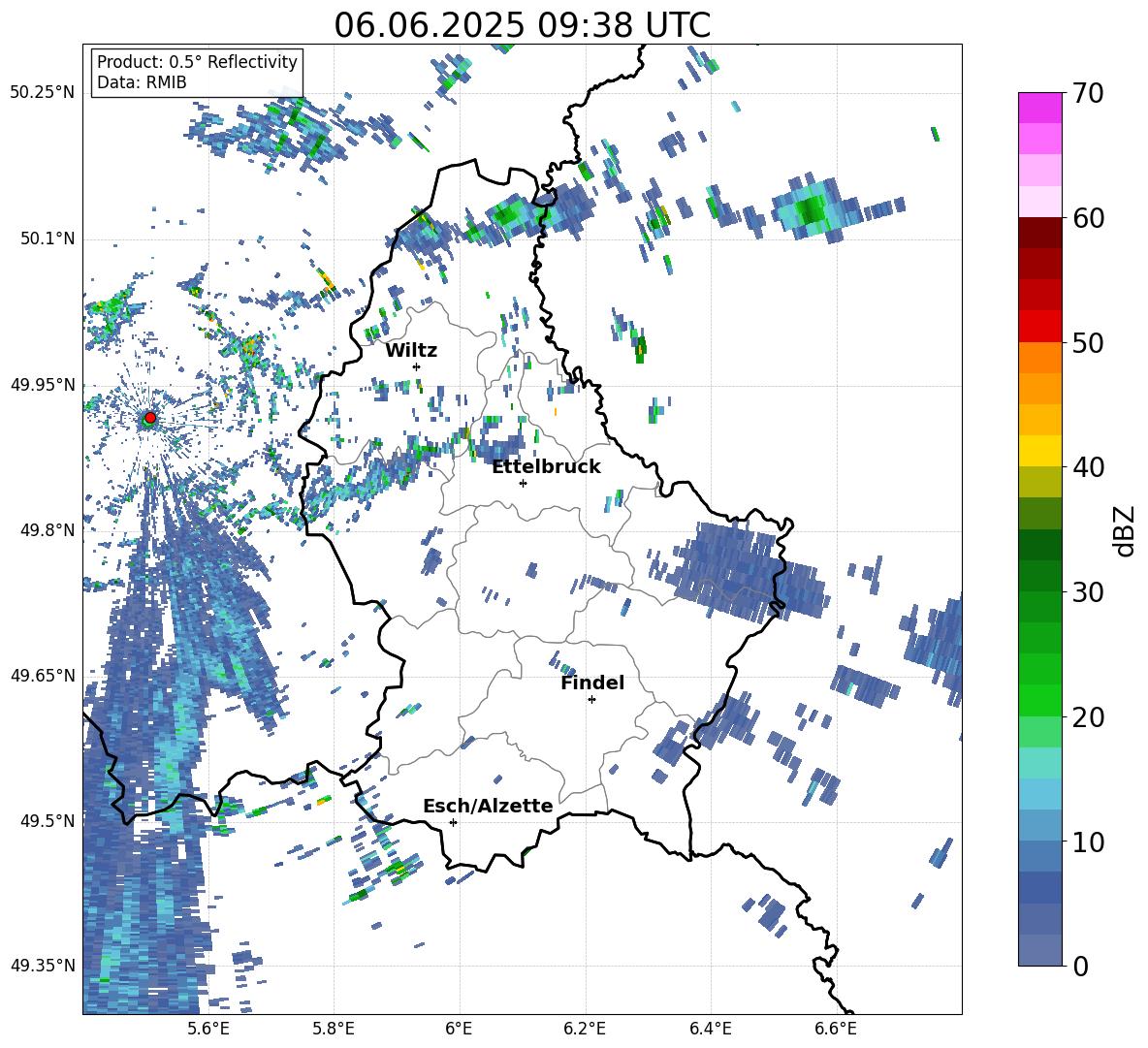Click the Findel city label

(592, 683)
